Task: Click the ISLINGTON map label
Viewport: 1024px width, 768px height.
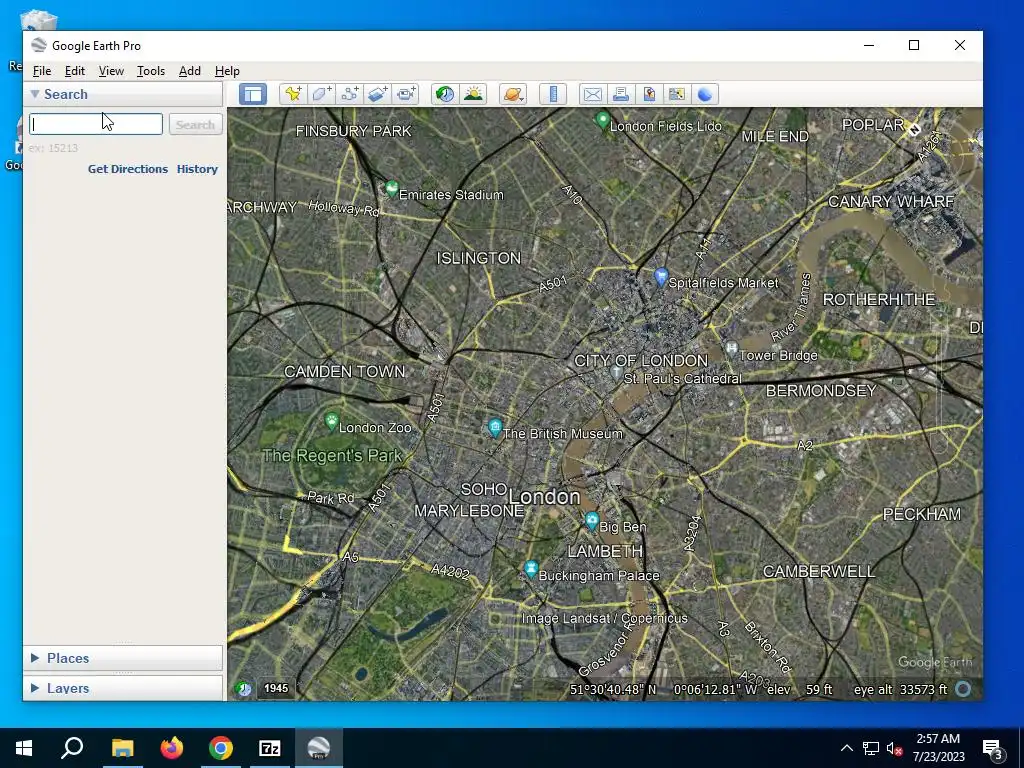Action: [479, 258]
